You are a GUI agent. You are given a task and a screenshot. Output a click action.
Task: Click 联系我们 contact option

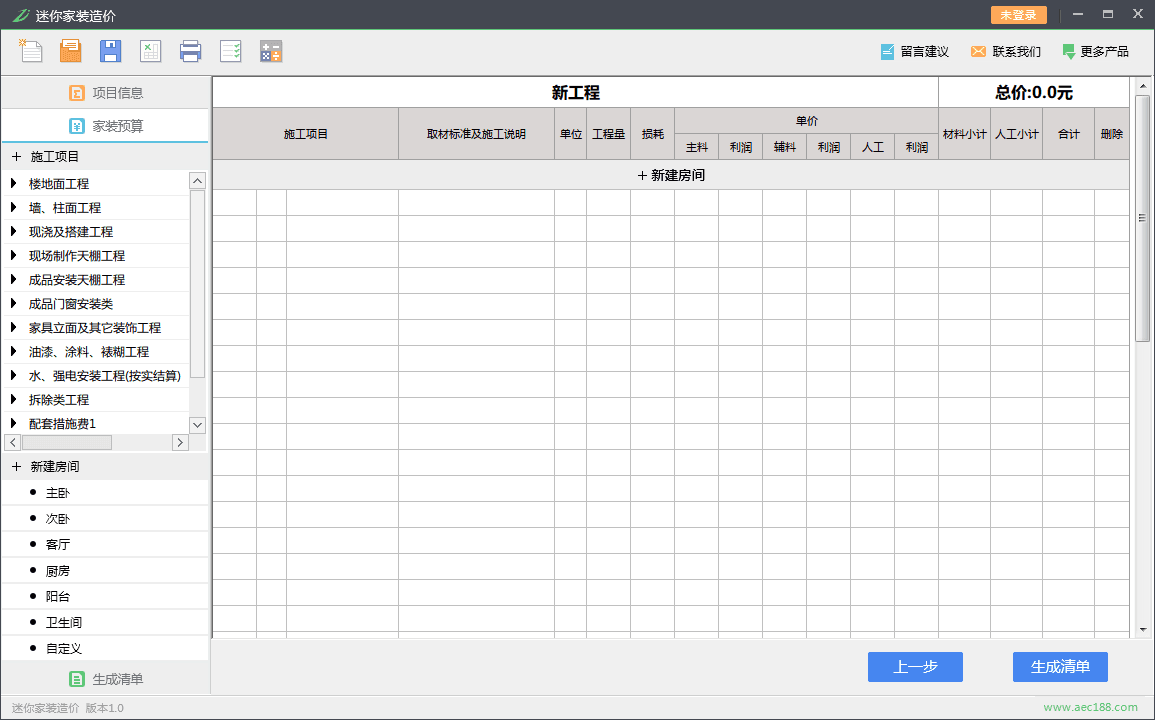coord(1005,52)
